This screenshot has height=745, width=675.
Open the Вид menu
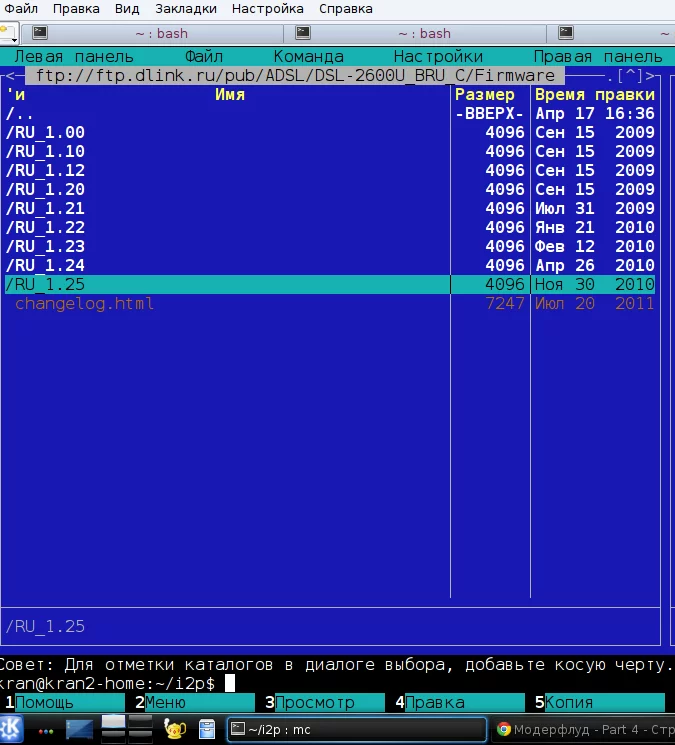point(127,9)
